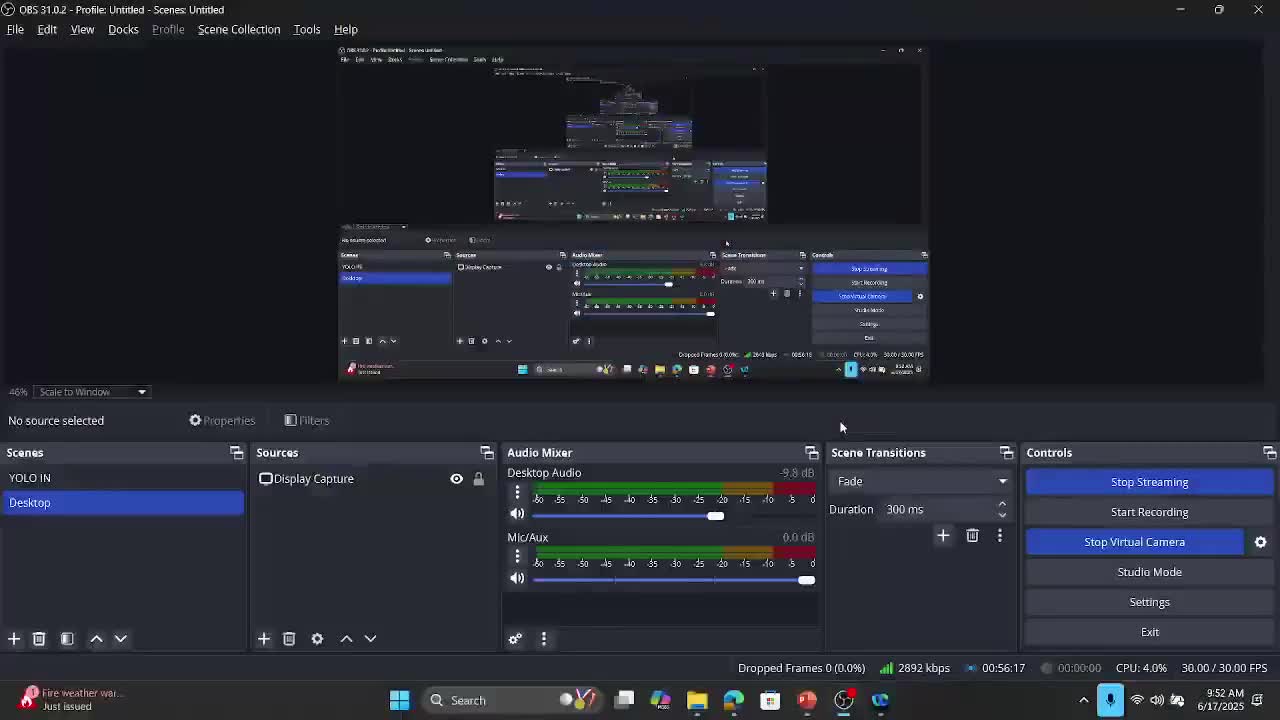This screenshot has height=720, width=1280.
Task: Undock the Audio Mixer panel
Action: coord(812,453)
